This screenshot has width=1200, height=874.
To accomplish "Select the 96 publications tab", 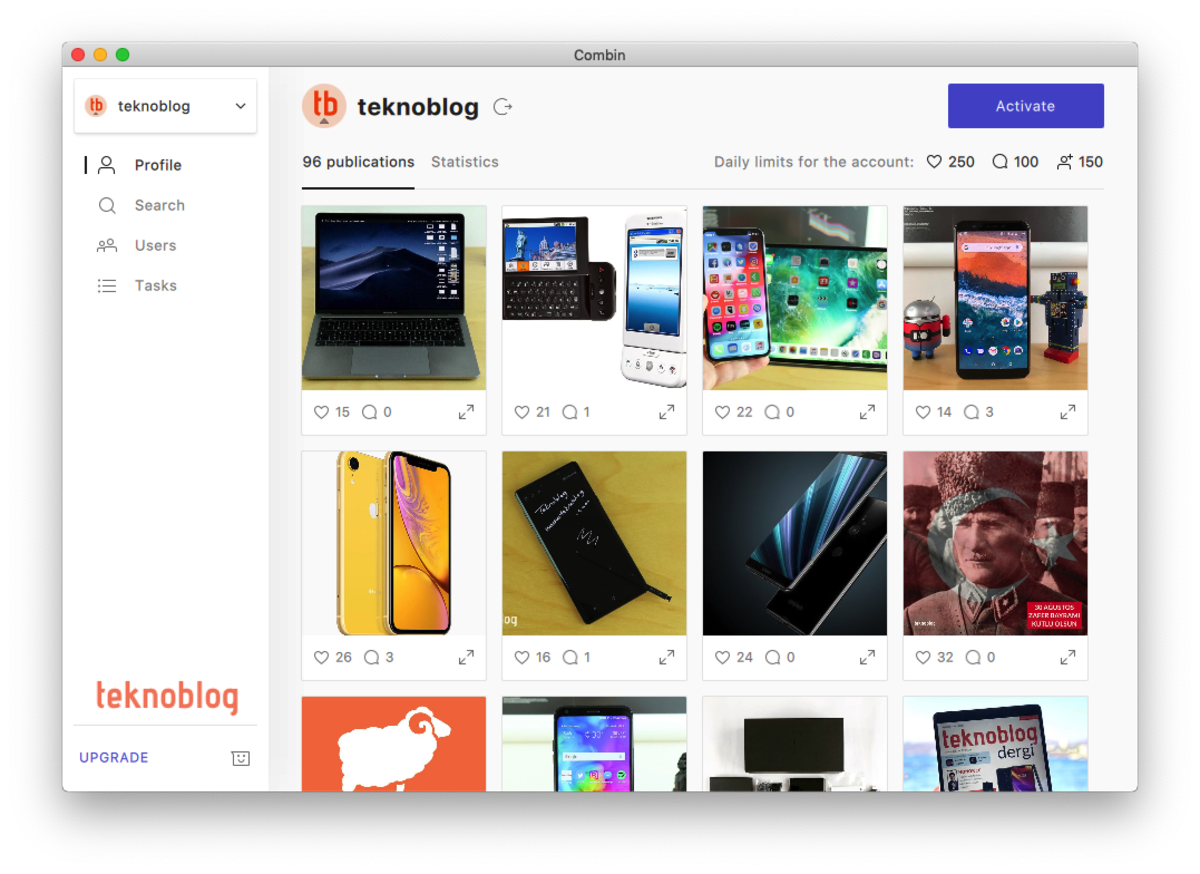I will tap(358, 162).
